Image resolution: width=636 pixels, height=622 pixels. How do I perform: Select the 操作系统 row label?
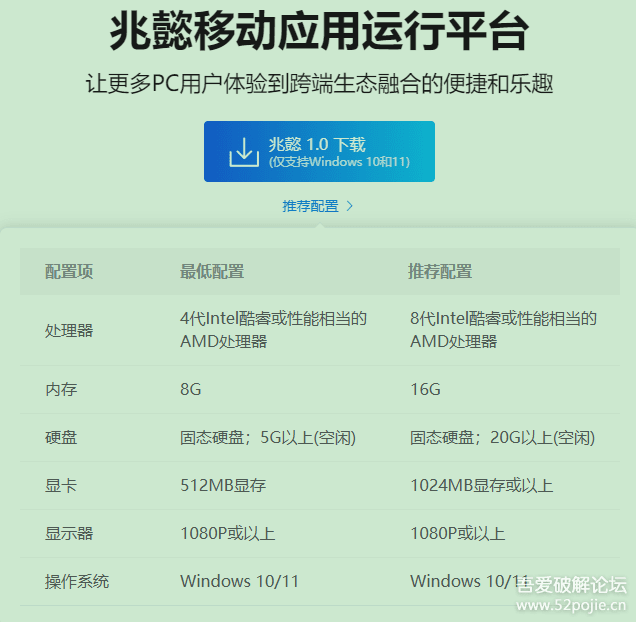coord(77,582)
